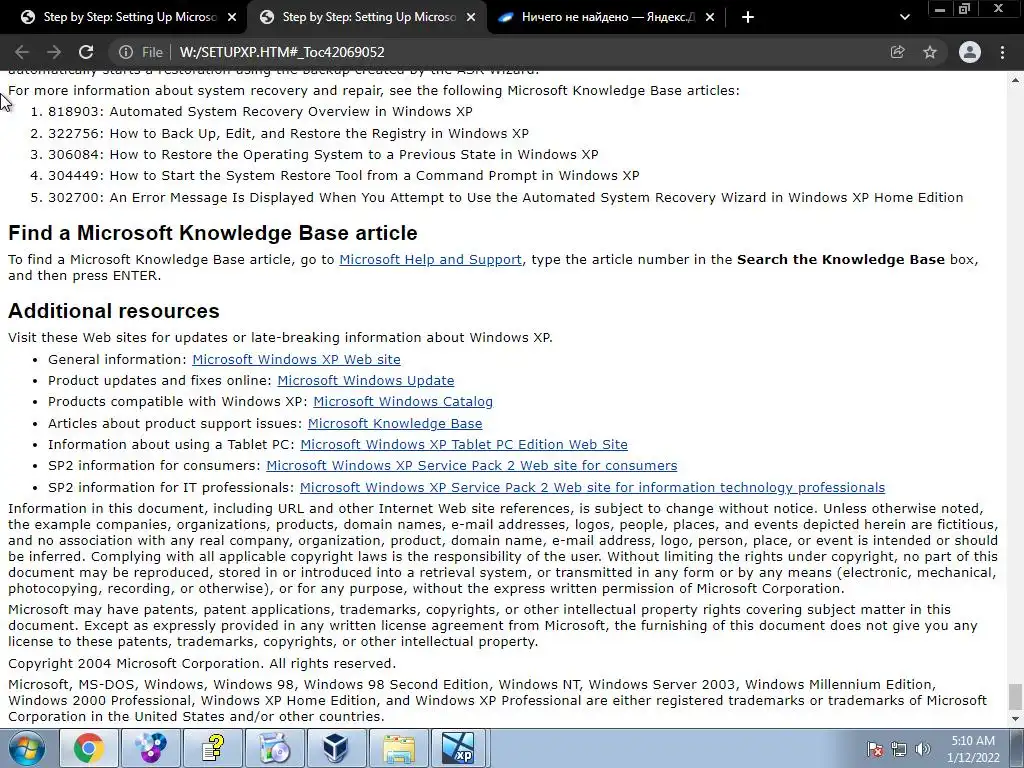Open Windows XP Tablet PC Edition Web Site link

(x=464, y=444)
